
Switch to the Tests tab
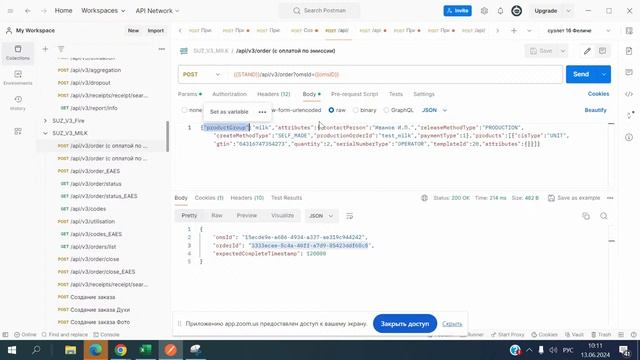click(396, 94)
